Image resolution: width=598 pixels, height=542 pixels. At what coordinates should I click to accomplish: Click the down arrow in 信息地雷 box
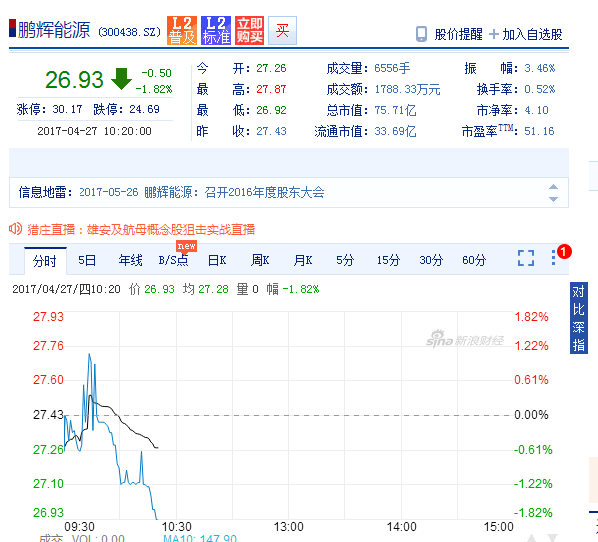pos(553,199)
